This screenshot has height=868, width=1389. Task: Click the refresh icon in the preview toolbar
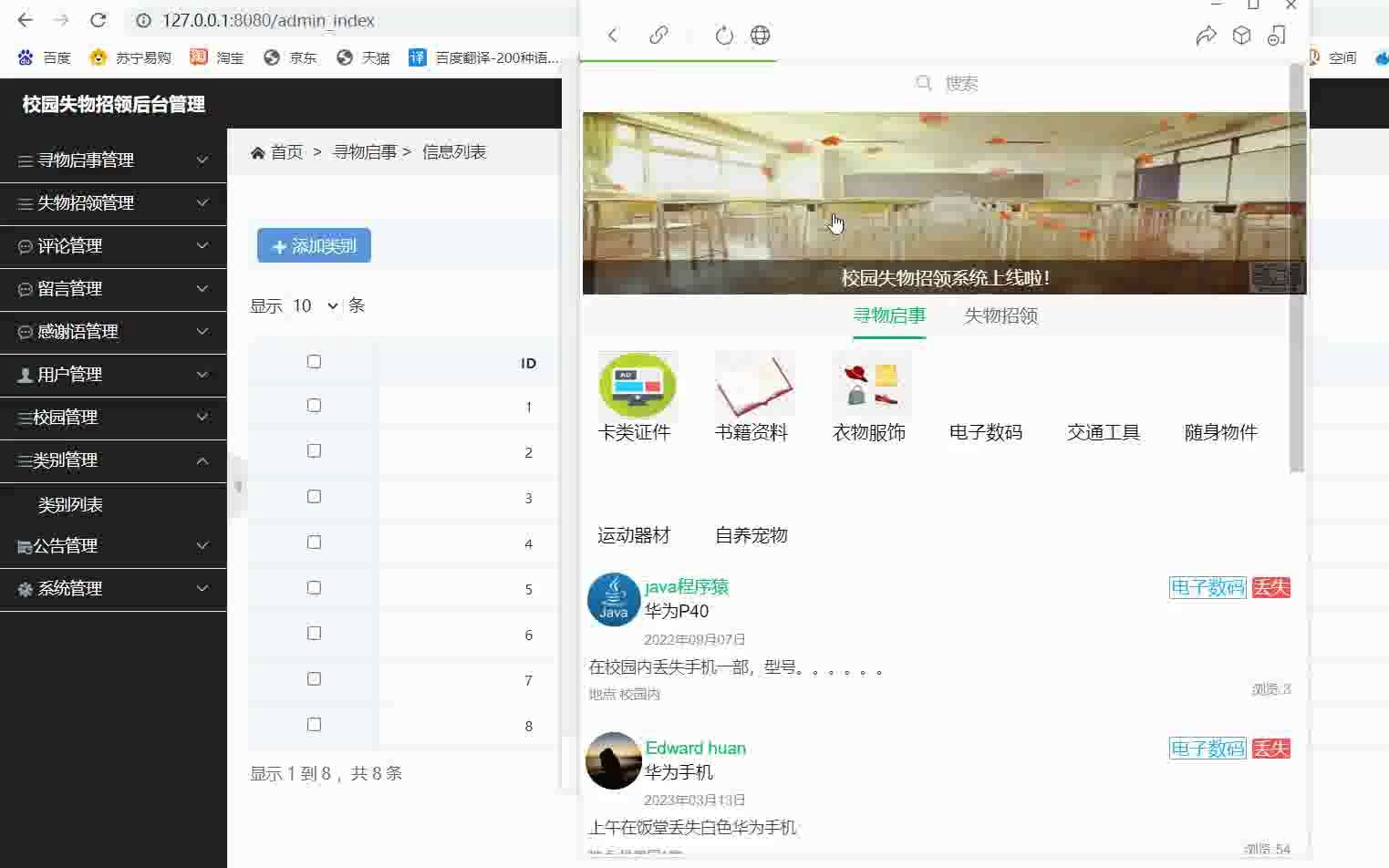click(723, 35)
